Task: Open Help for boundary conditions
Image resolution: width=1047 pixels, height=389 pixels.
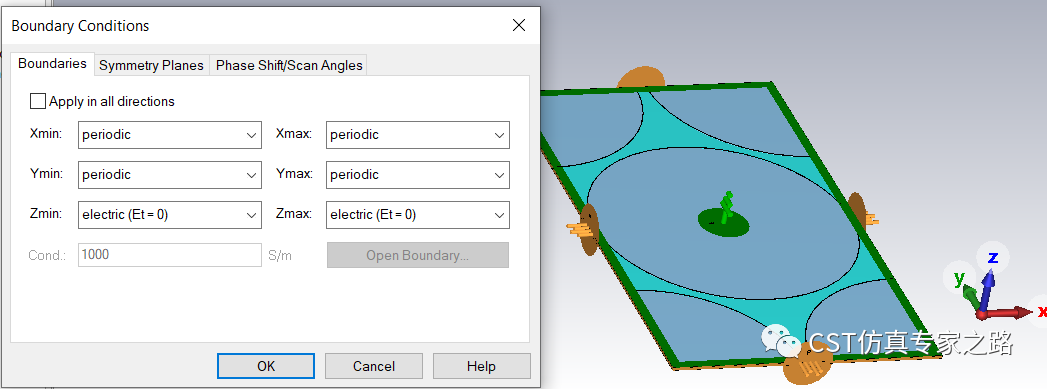Action: point(481,366)
